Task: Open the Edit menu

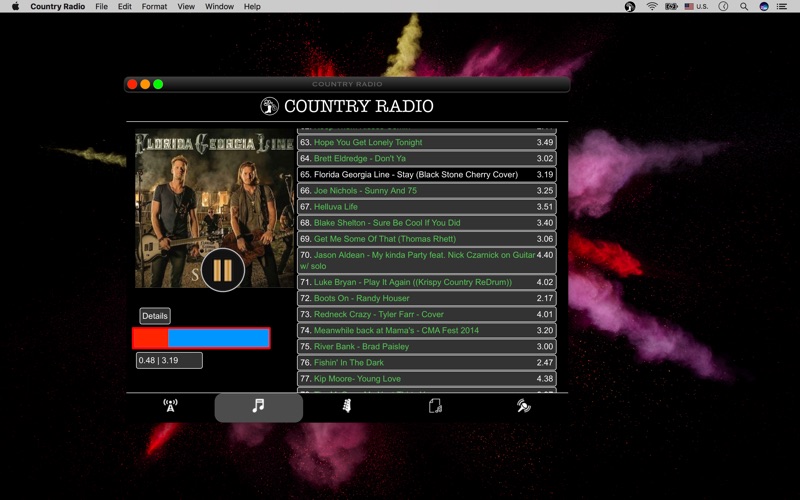Action: click(x=124, y=7)
